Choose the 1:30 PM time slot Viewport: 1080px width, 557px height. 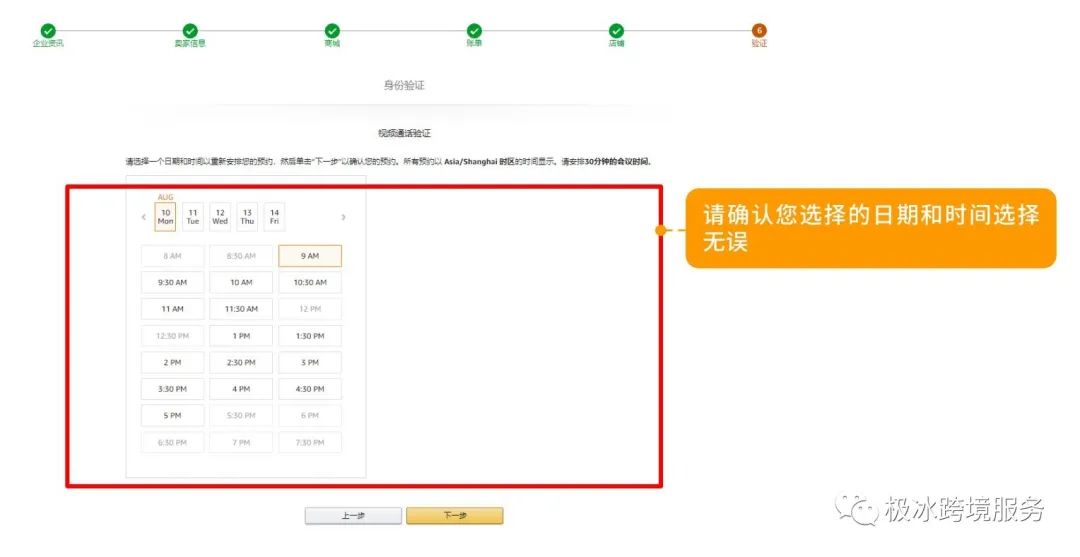310,336
